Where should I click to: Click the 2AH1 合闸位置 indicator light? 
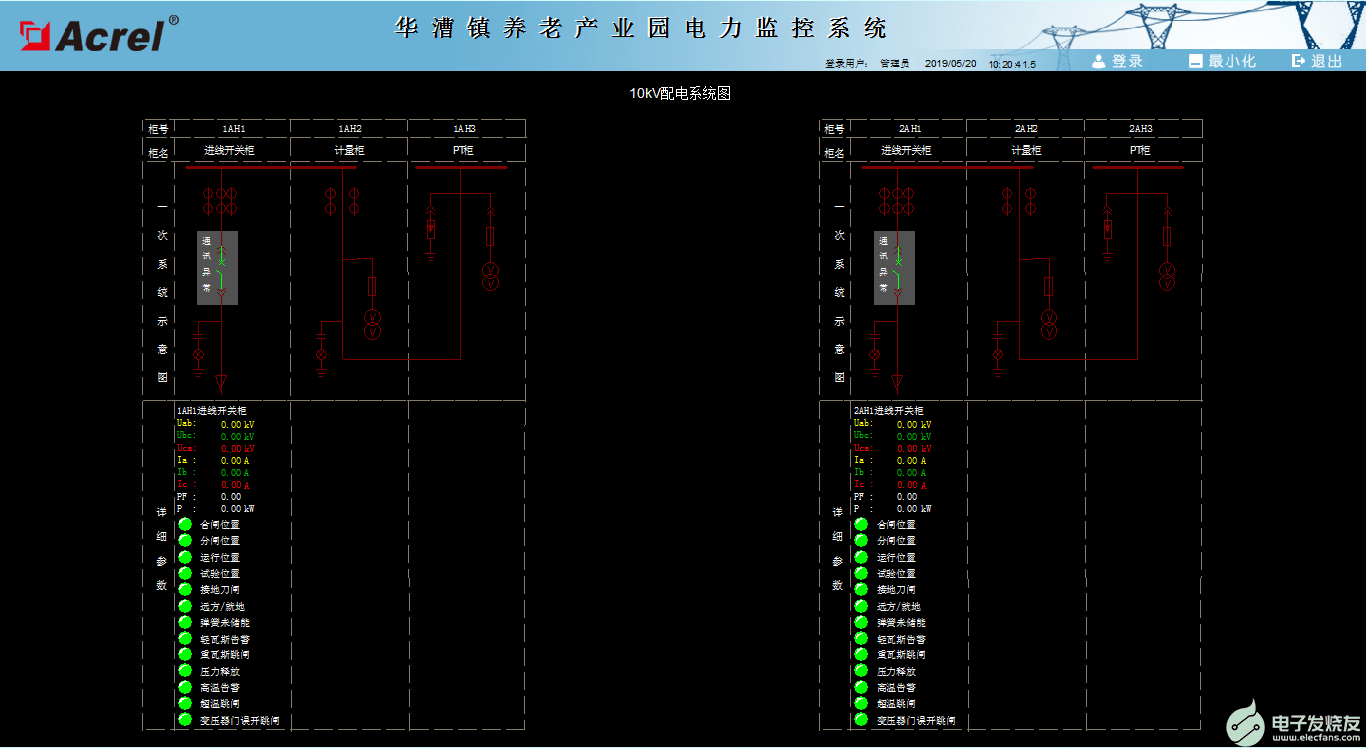[861, 524]
